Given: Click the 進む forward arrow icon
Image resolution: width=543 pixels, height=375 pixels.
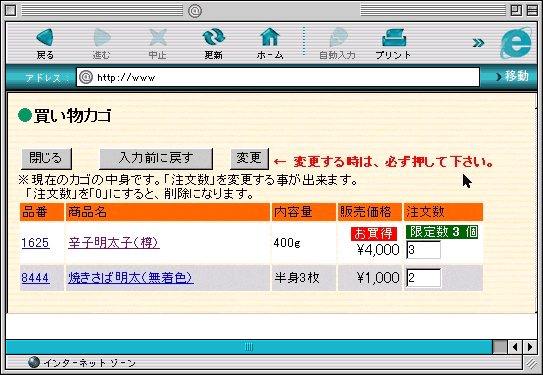Looking at the screenshot, I should point(102,37).
